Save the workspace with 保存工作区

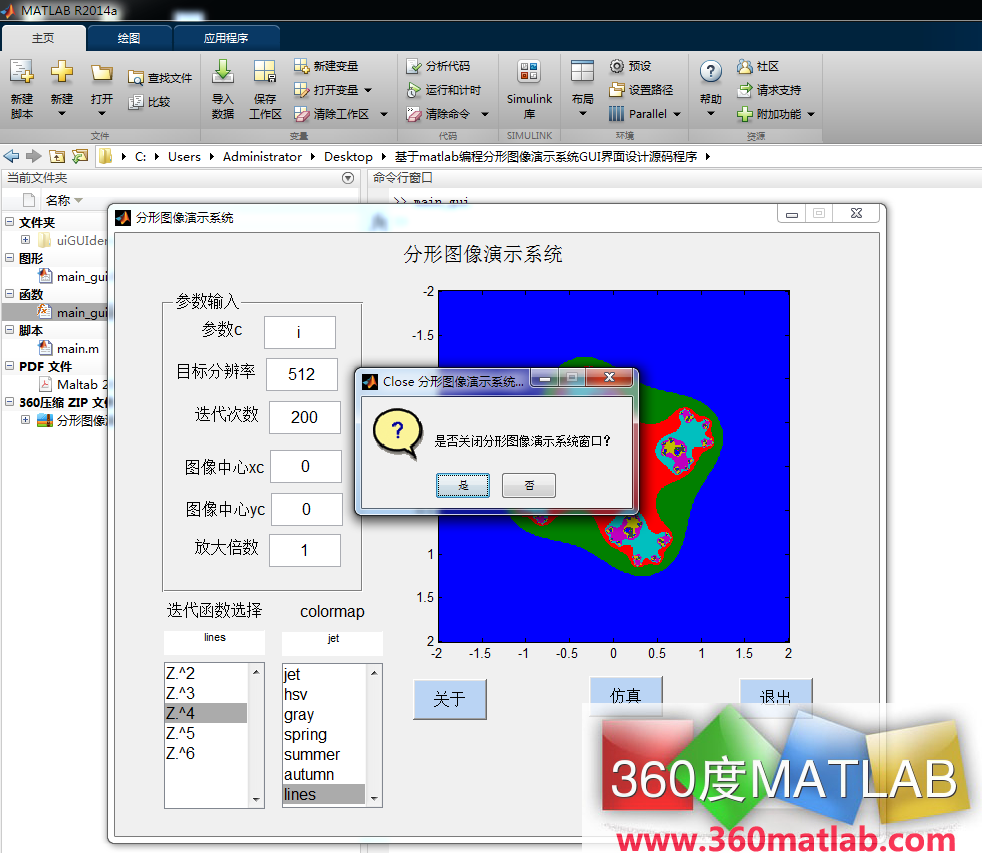point(264,88)
